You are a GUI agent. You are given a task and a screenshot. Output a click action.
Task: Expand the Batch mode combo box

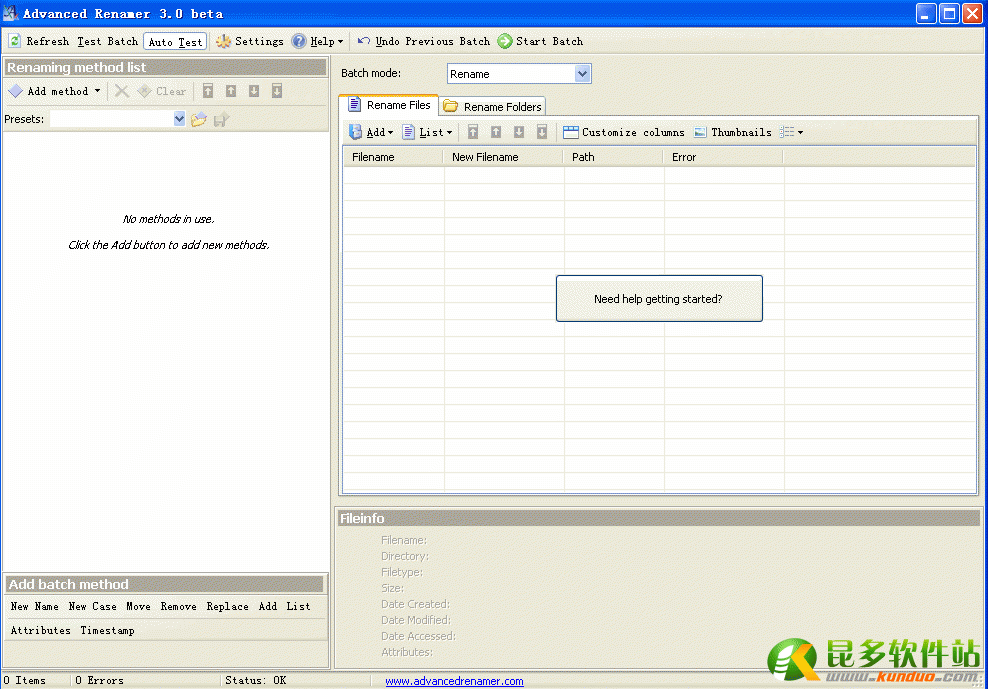point(583,74)
